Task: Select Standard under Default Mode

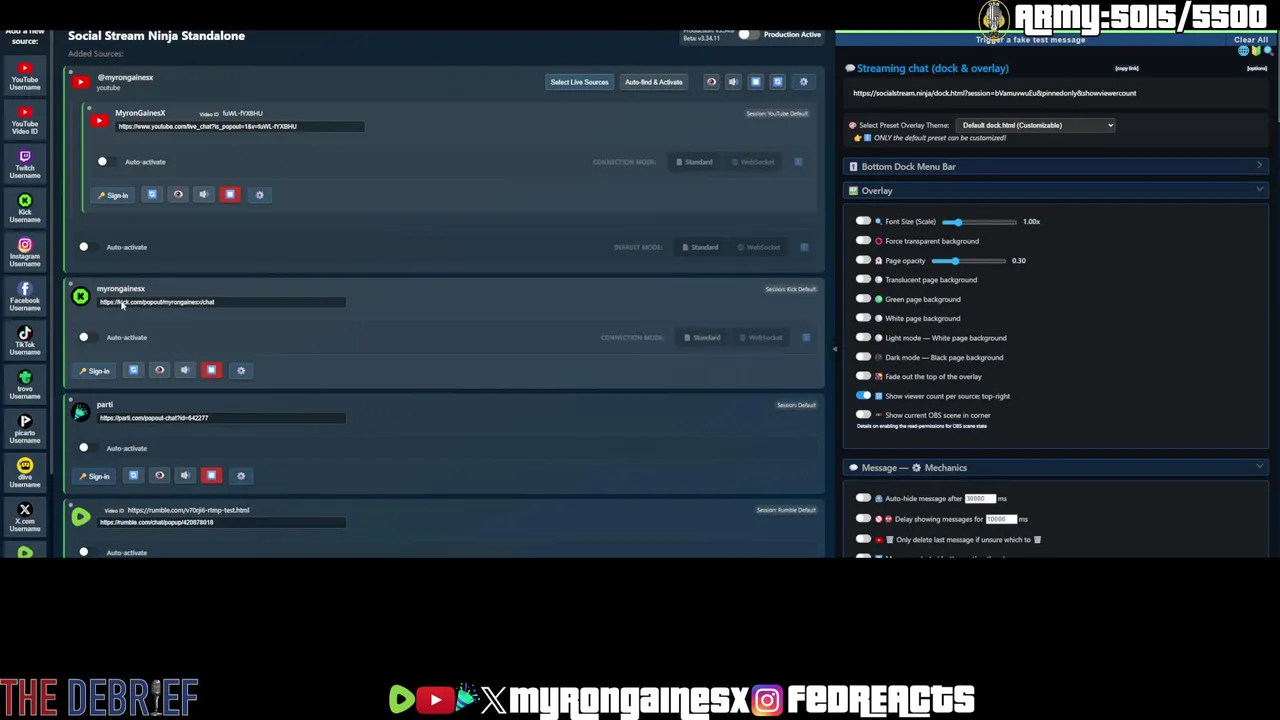Action: 700,247
